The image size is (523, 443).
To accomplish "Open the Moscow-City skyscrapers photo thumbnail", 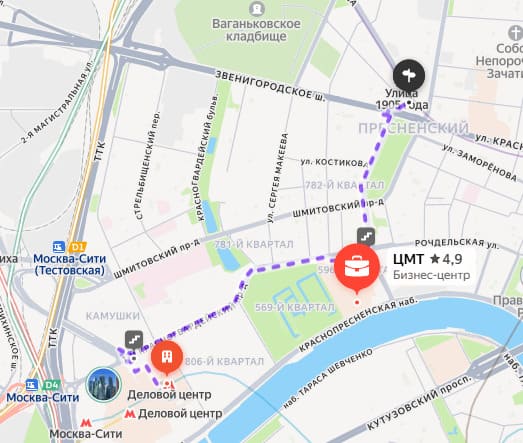I will 103,384.
